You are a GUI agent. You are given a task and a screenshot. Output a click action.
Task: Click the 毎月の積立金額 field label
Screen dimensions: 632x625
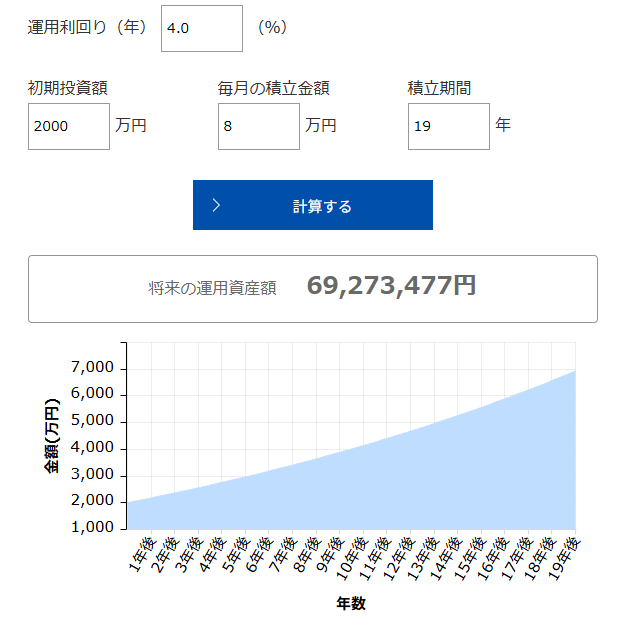point(273,88)
